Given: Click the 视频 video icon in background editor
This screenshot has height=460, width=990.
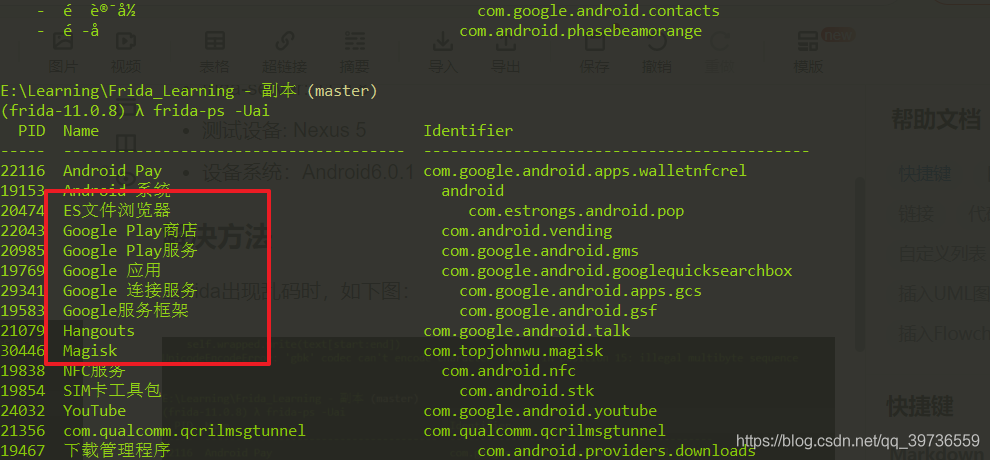Looking at the screenshot, I should click(x=126, y=42).
